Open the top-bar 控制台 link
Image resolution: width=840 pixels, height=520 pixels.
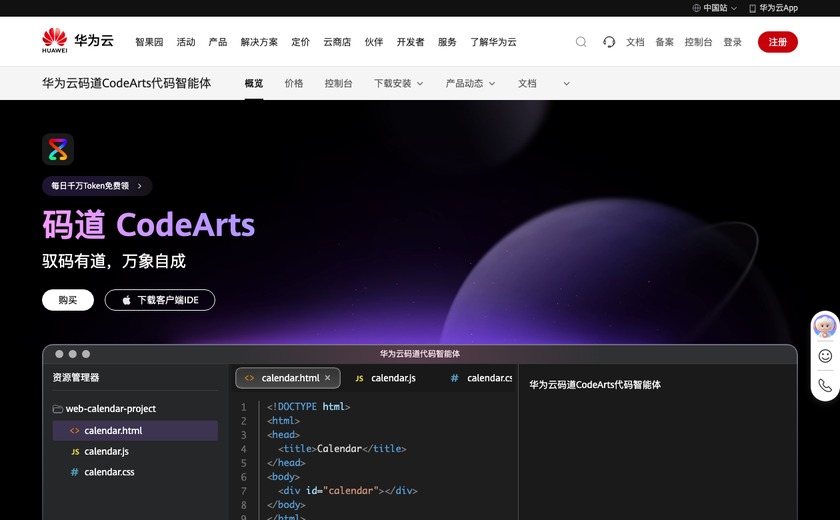698,42
